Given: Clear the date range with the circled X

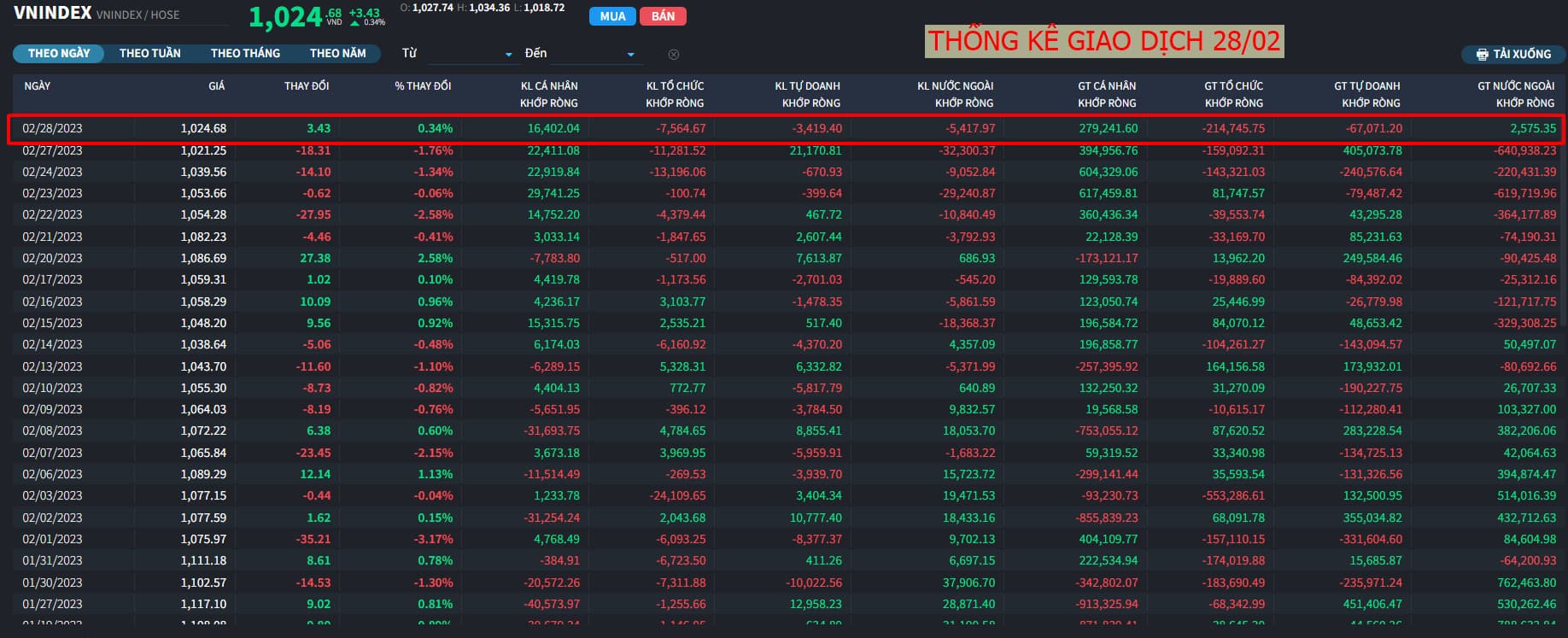Looking at the screenshot, I should point(674,55).
